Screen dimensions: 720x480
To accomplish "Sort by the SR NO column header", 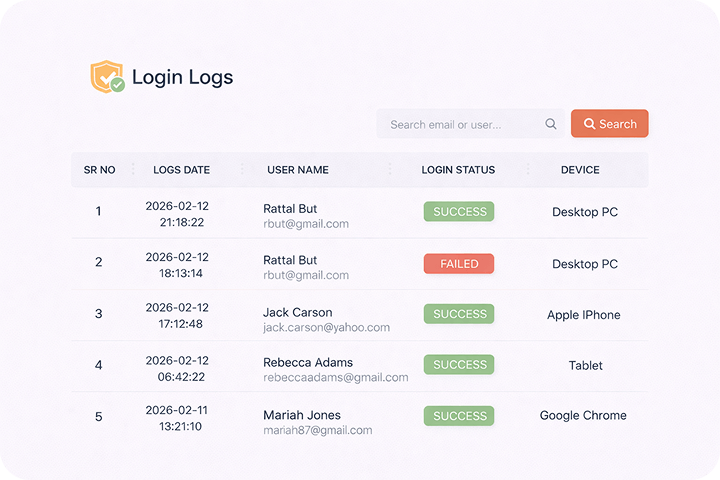I will tap(99, 170).
